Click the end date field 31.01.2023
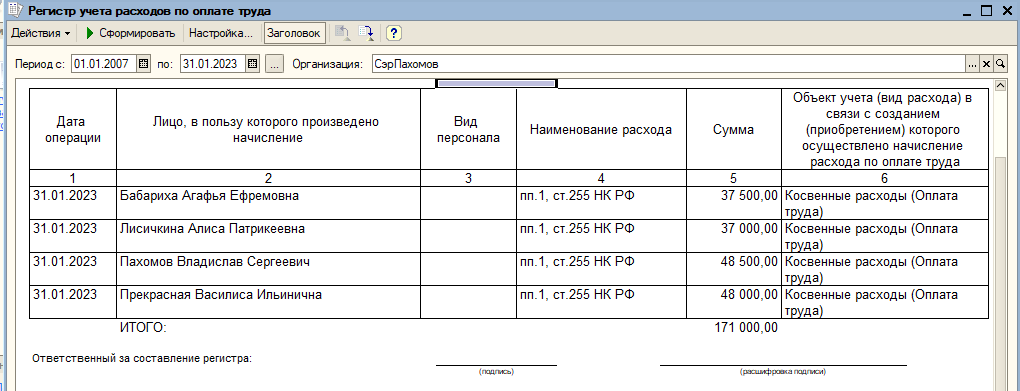Viewport: 1020px width, 391px height. coord(213,64)
